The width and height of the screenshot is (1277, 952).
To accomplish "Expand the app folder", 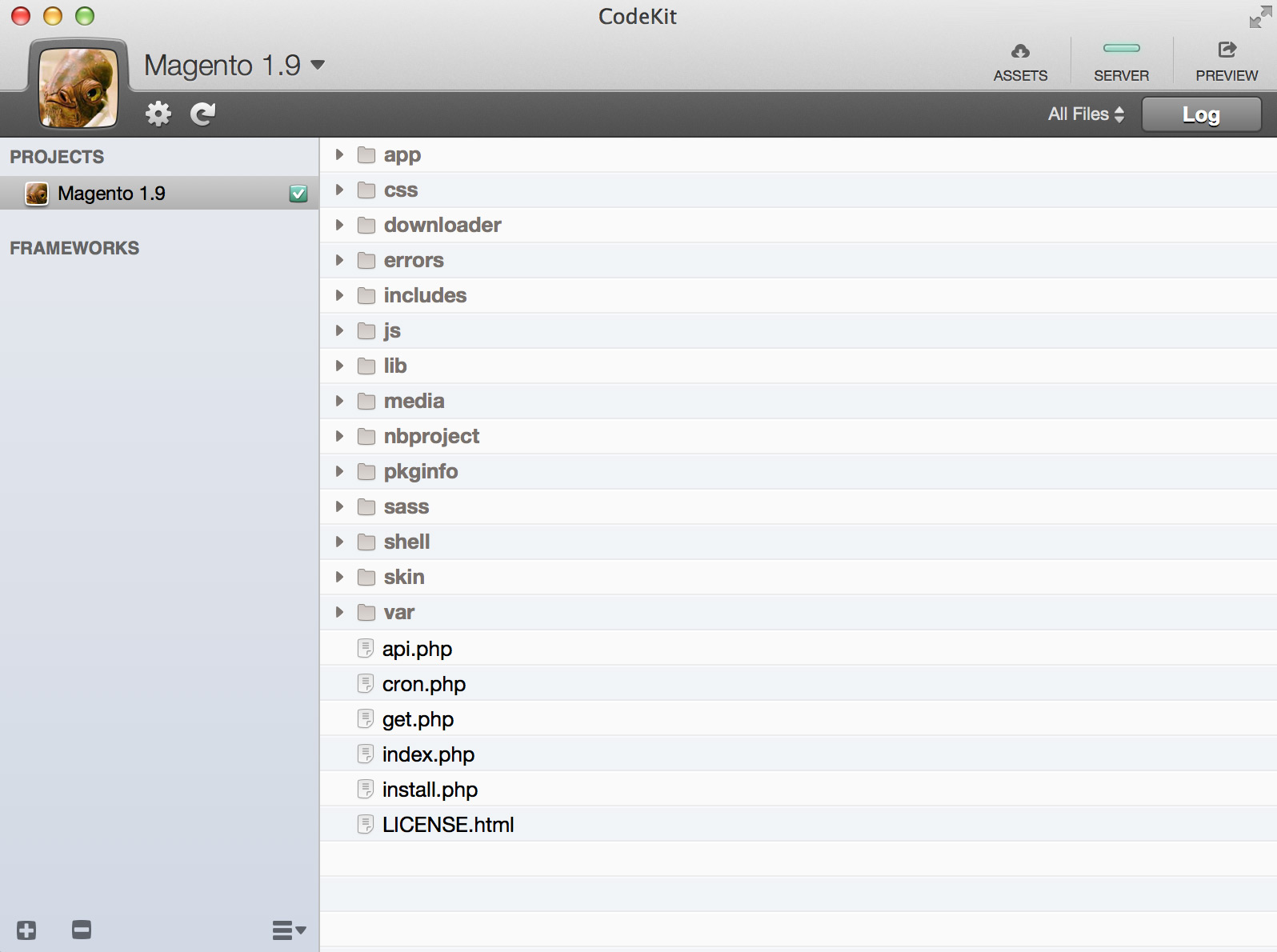I will [339, 154].
